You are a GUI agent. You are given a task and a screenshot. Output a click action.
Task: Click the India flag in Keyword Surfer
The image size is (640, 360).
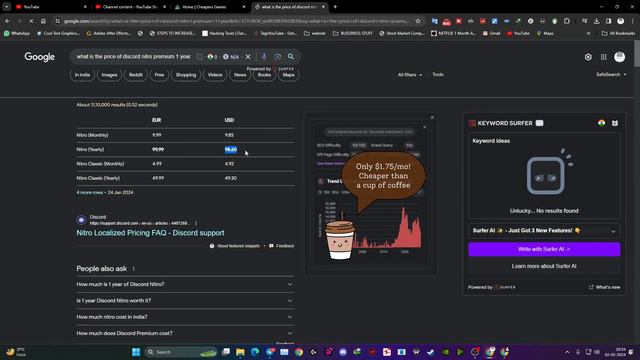pos(602,123)
